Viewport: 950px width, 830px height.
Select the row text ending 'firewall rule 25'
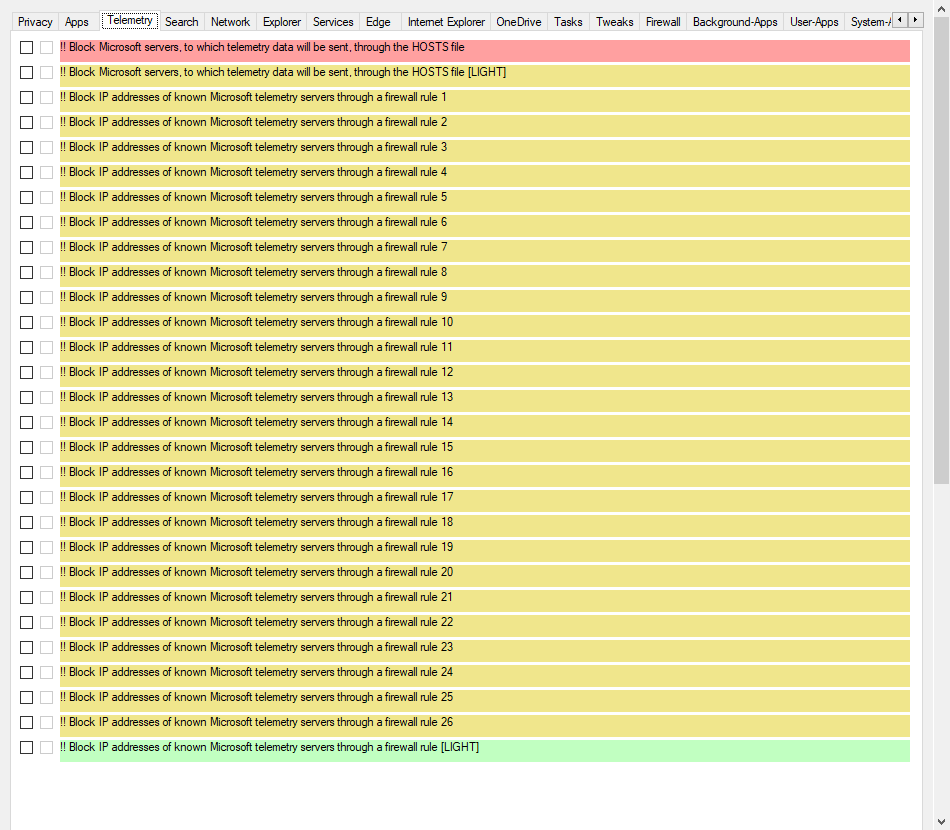[256, 697]
